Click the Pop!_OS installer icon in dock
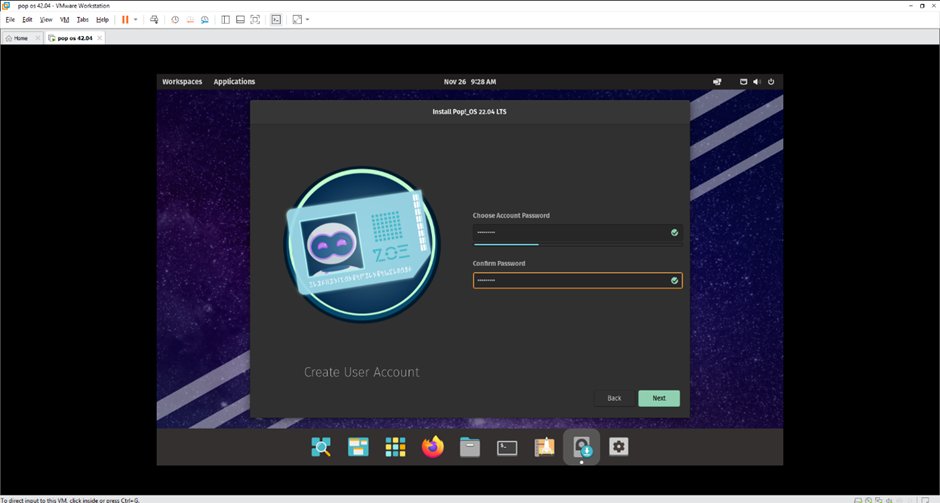 [581, 447]
